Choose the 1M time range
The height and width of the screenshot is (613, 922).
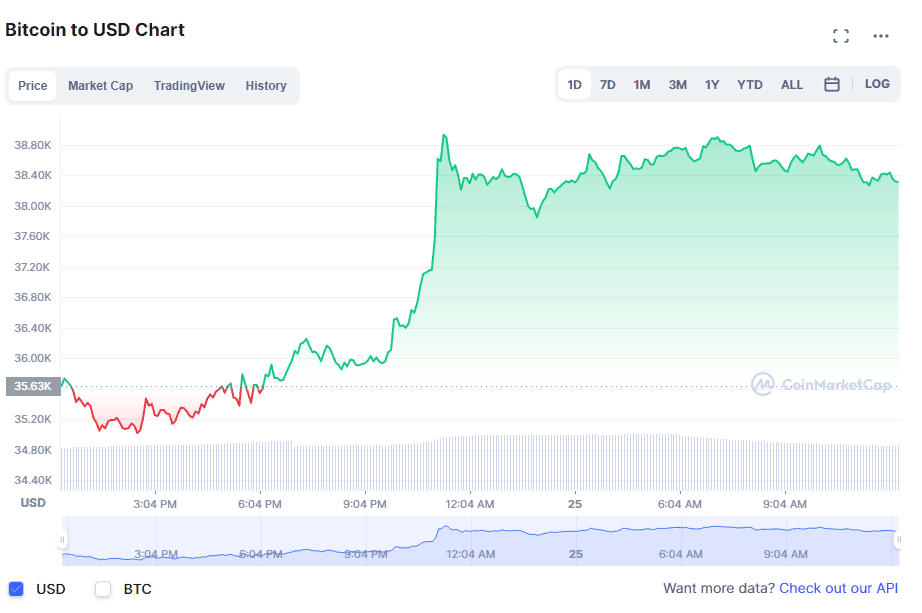tap(642, 85)
